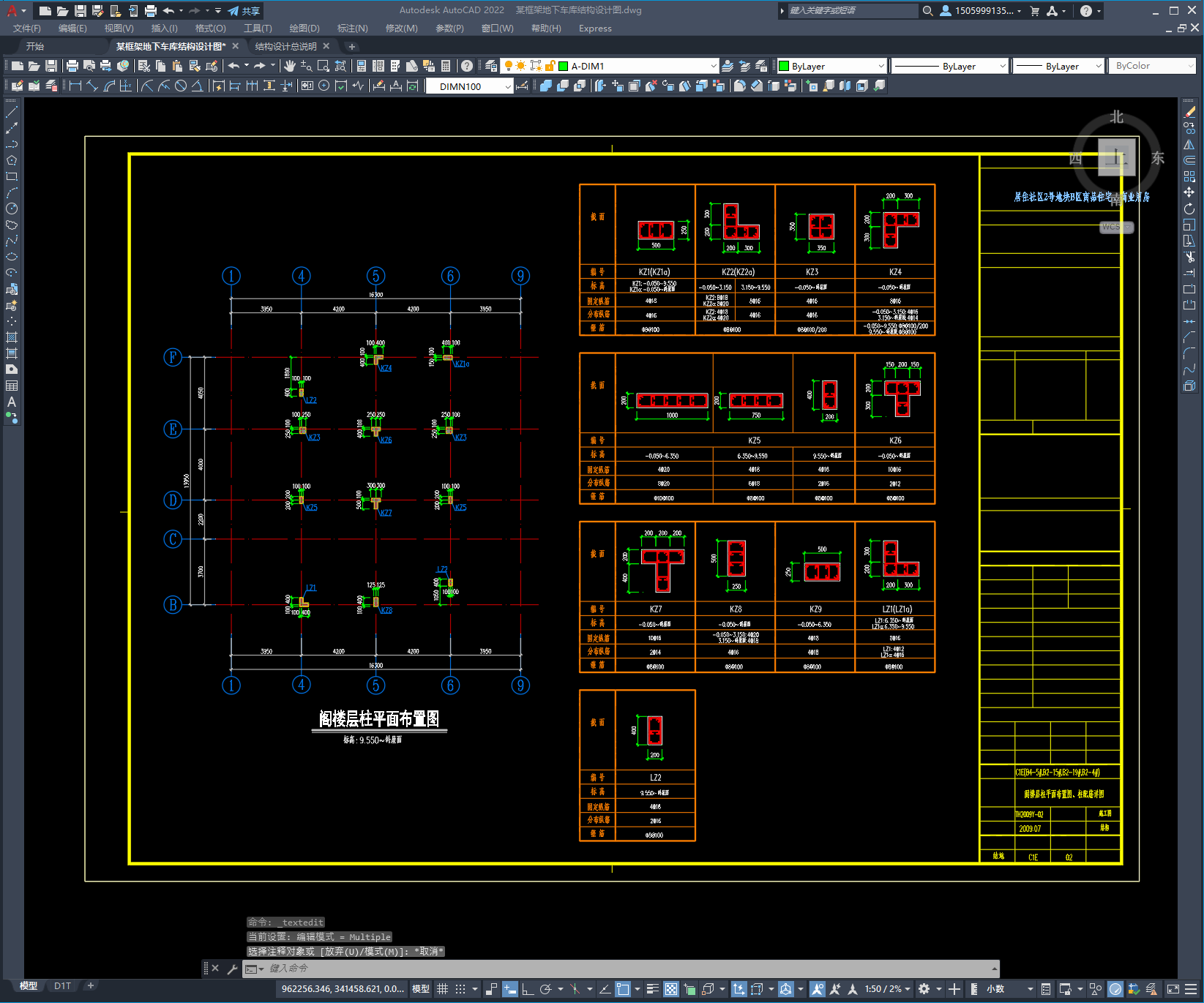1204x1003 pixels.
Task: Add a new layout with plus button
Action: [x=91, y=985]
